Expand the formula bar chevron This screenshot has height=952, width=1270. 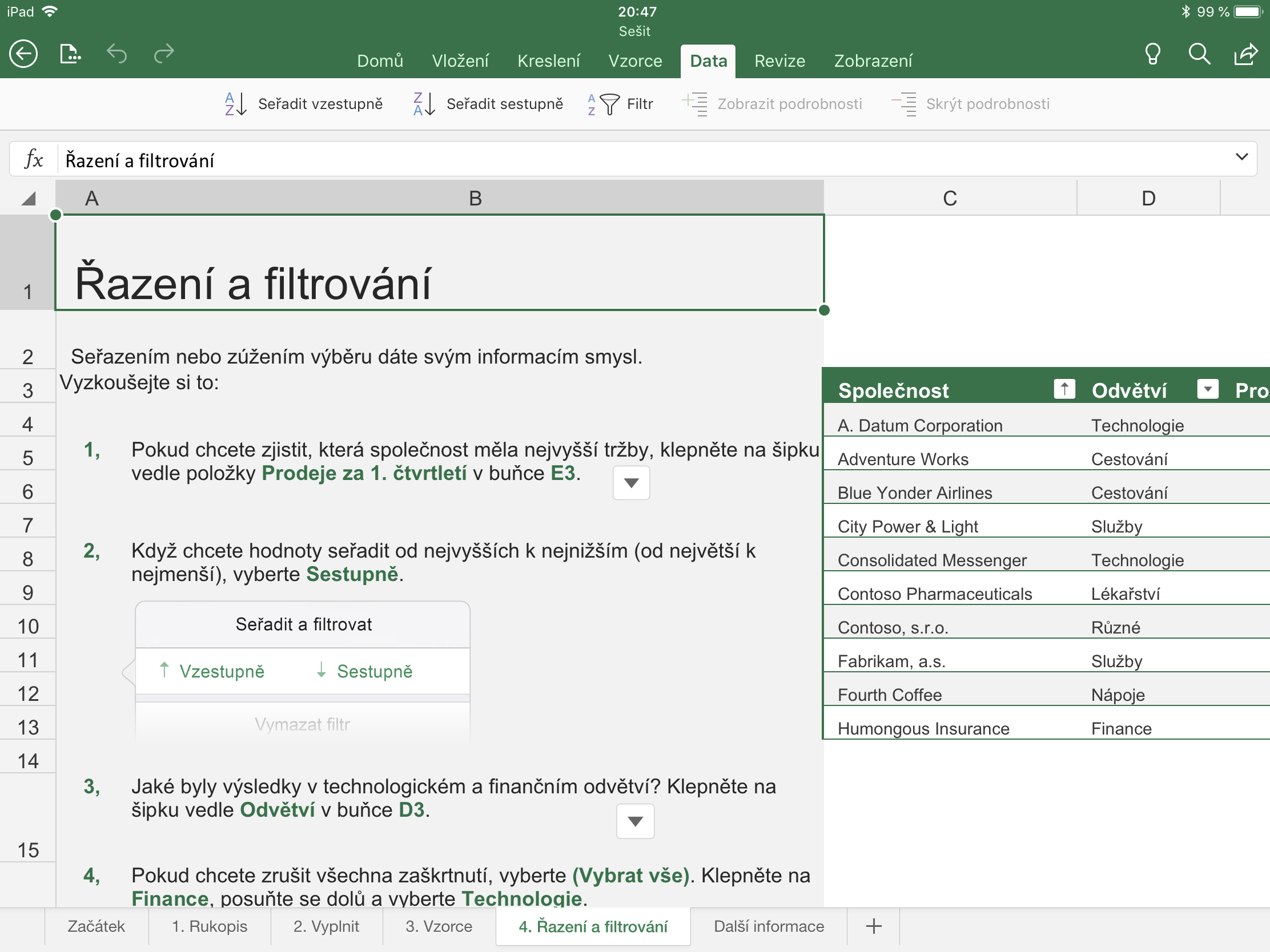tap(1241, 157)
